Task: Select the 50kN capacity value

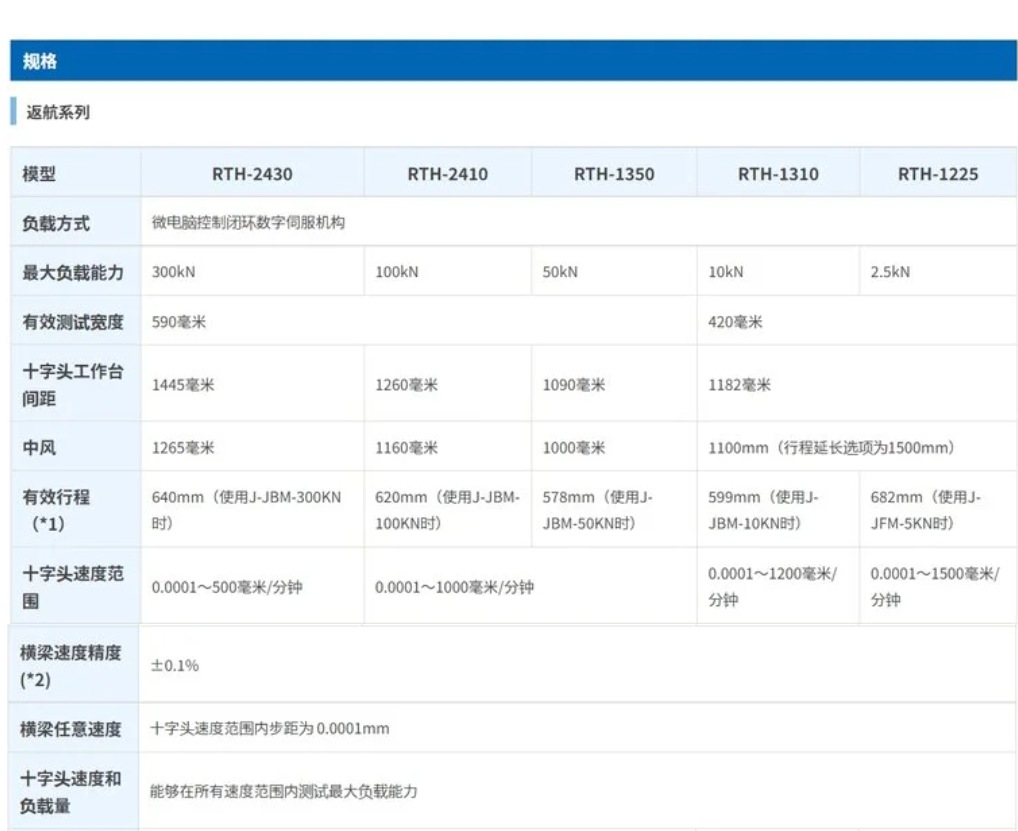Action: coord(560,272)
